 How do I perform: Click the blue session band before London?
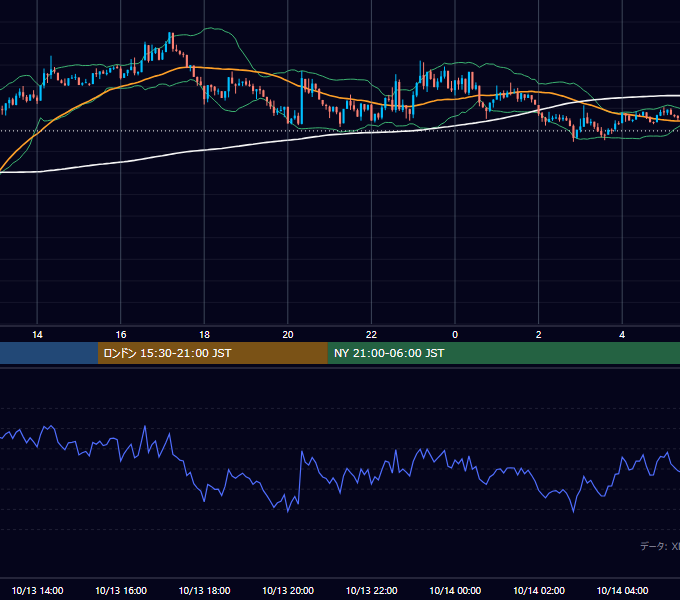[49, 353]
